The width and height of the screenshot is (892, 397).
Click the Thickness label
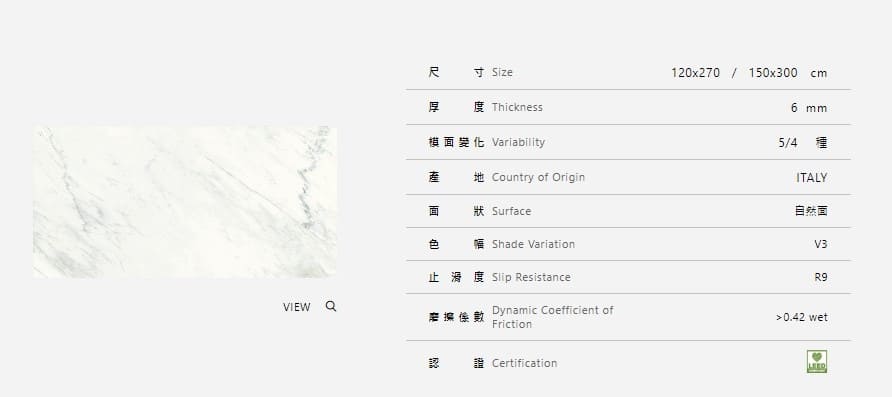point(517,107)
